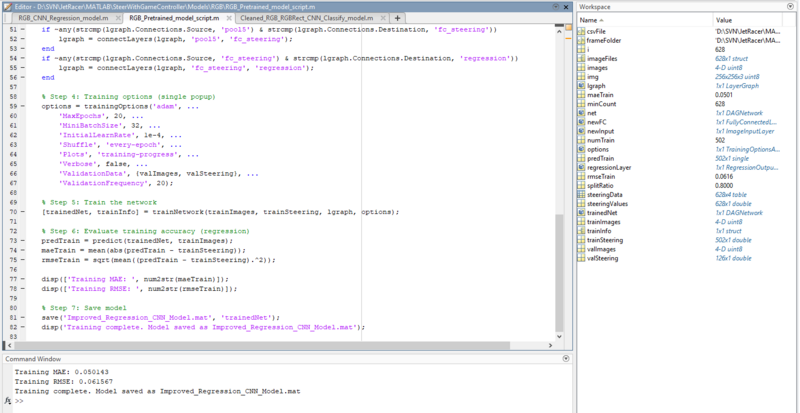Open the Command Window actions dropdown

[565, 358]
